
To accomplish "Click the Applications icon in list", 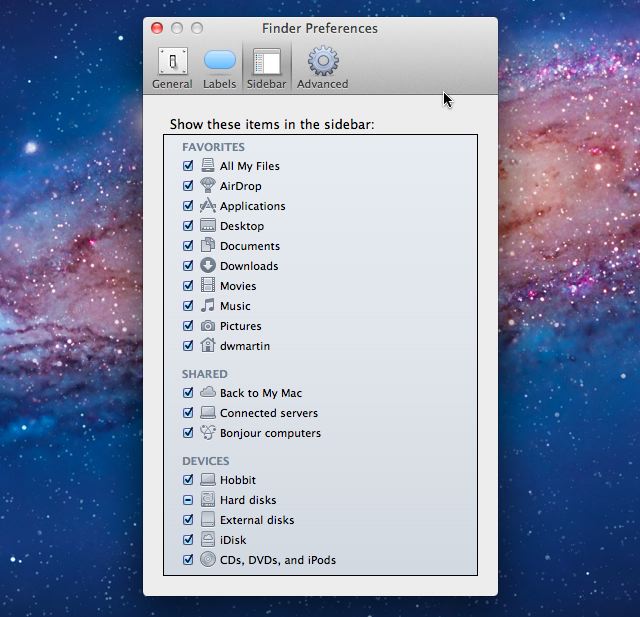I will tap(208, 206).
